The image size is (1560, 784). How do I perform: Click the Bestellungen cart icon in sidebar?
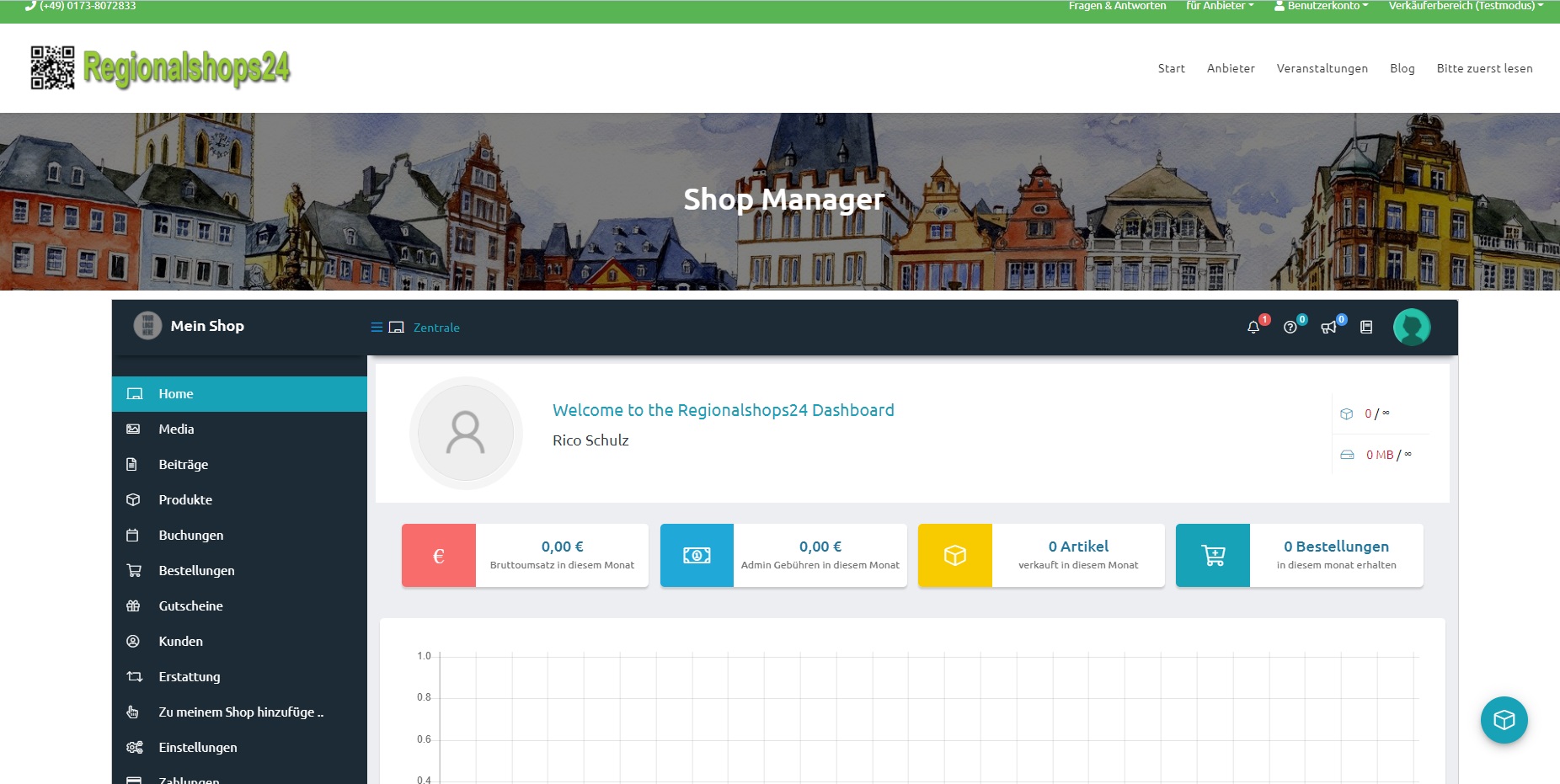(x=134, y=570)
